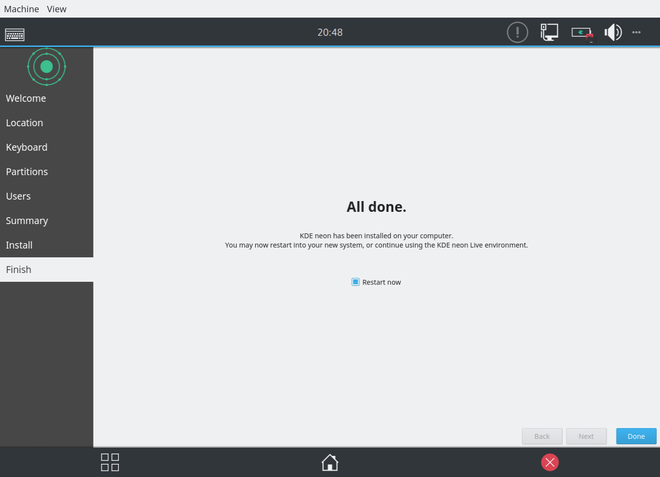Click the Done button

(636, 436)
